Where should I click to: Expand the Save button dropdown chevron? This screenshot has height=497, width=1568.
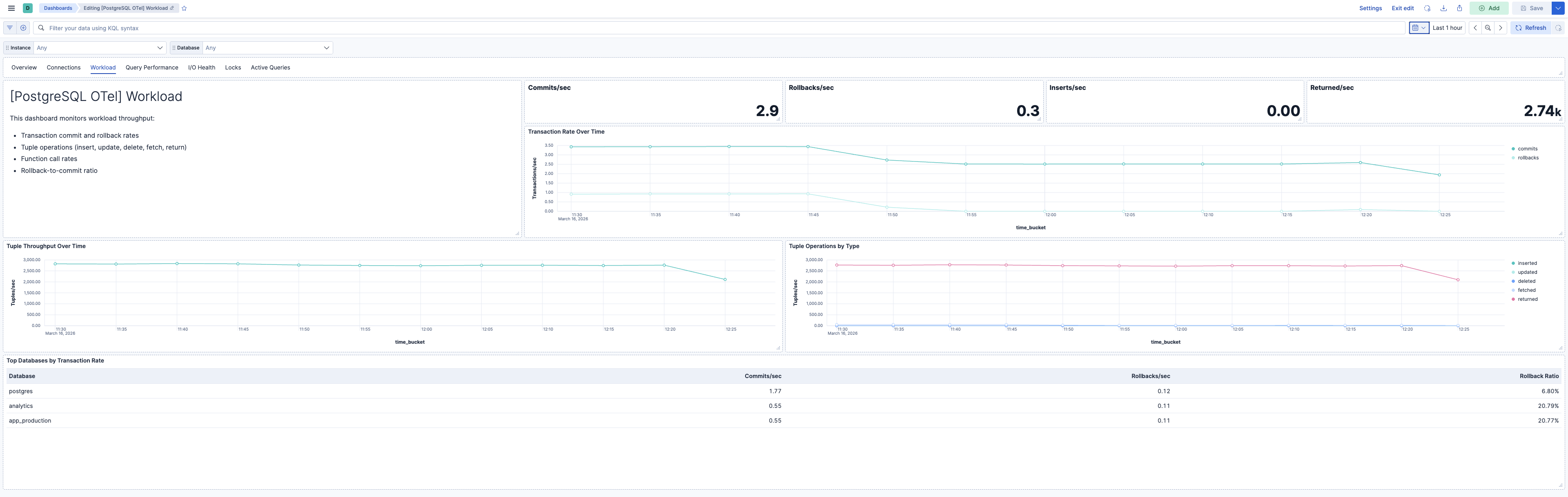(1559, 8)
